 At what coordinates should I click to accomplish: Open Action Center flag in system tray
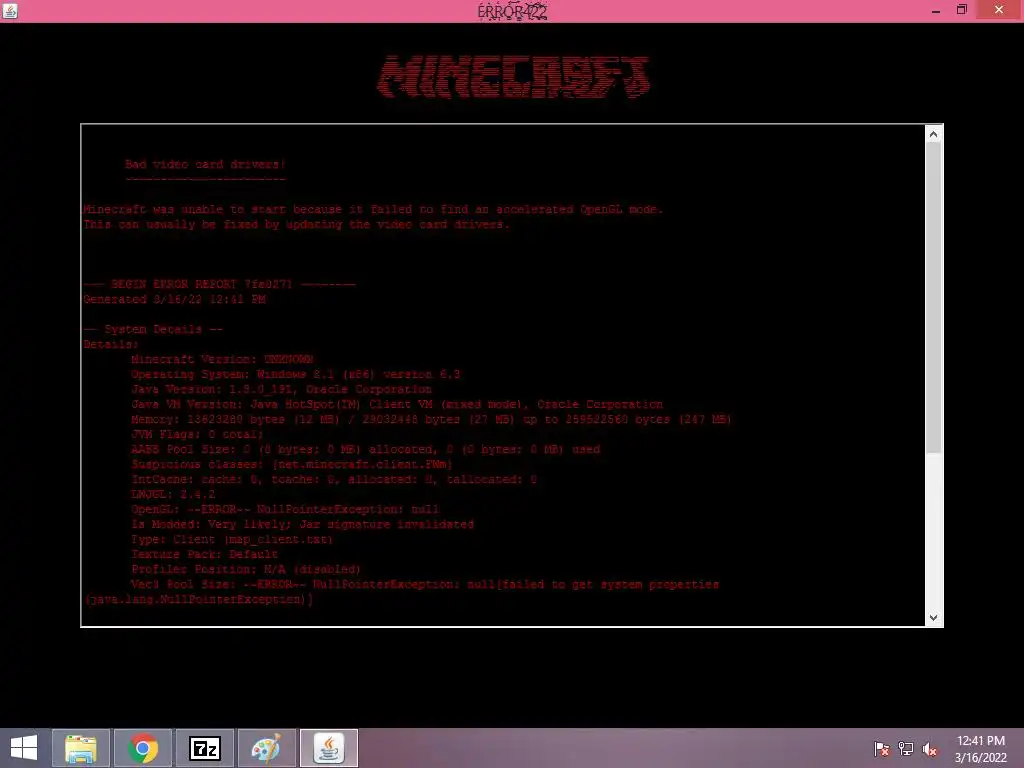click(x=881, y=749)
